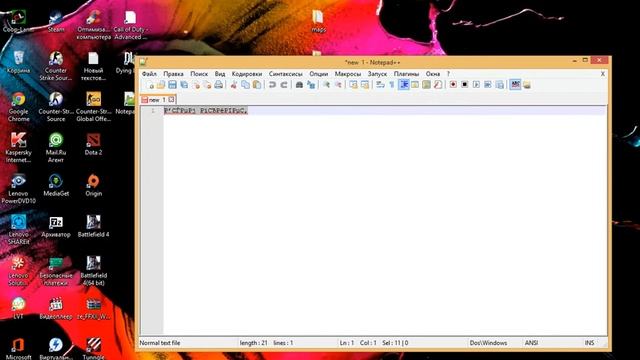Select the Battlefield 4 desktop icon
This screenshot has height=360, width=640.
(93, 226)
